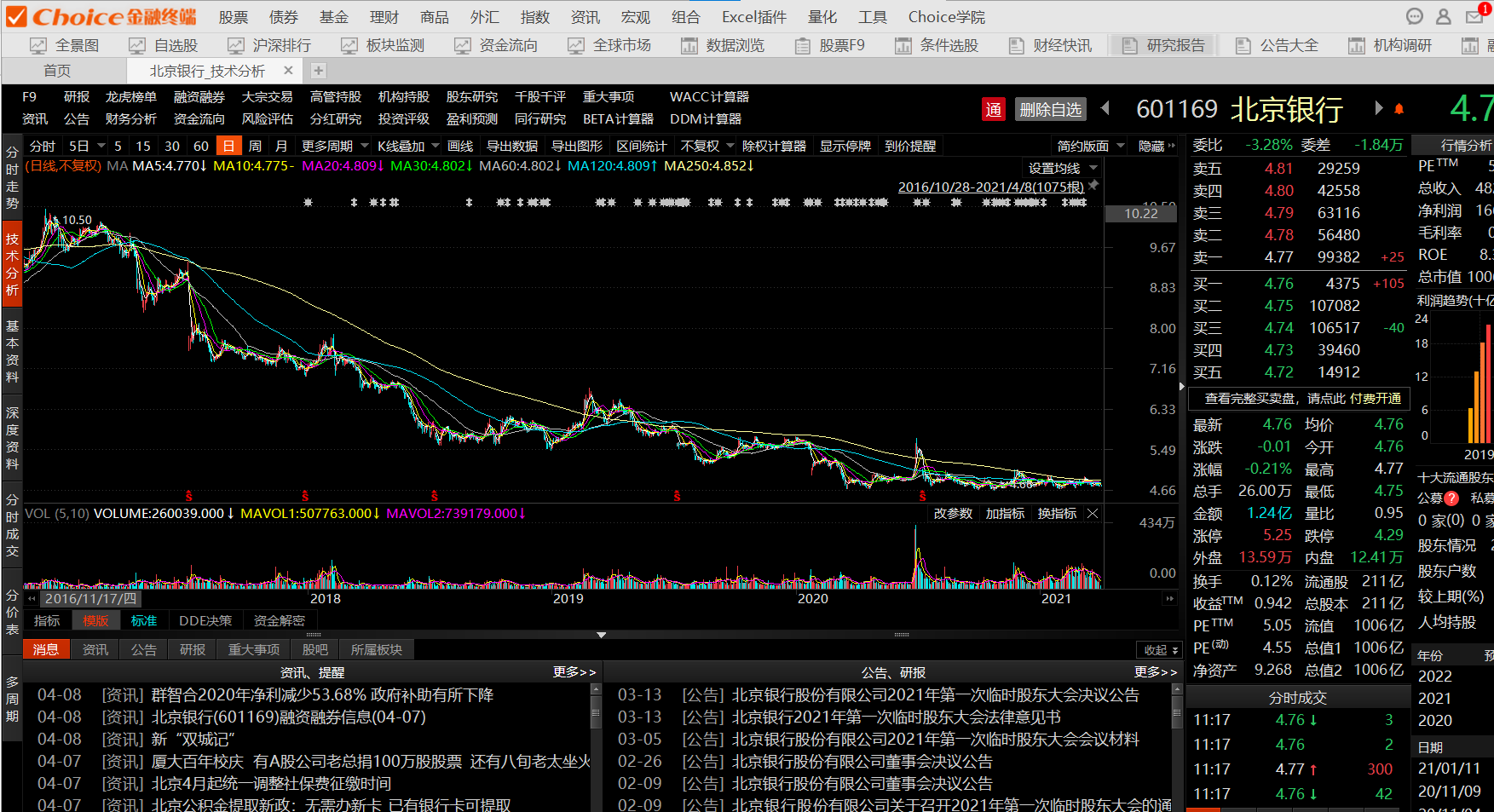The image size is (1494, 812).
Task: Pin the chart date range with pin icon
Action: click(x=1093, y=185)
